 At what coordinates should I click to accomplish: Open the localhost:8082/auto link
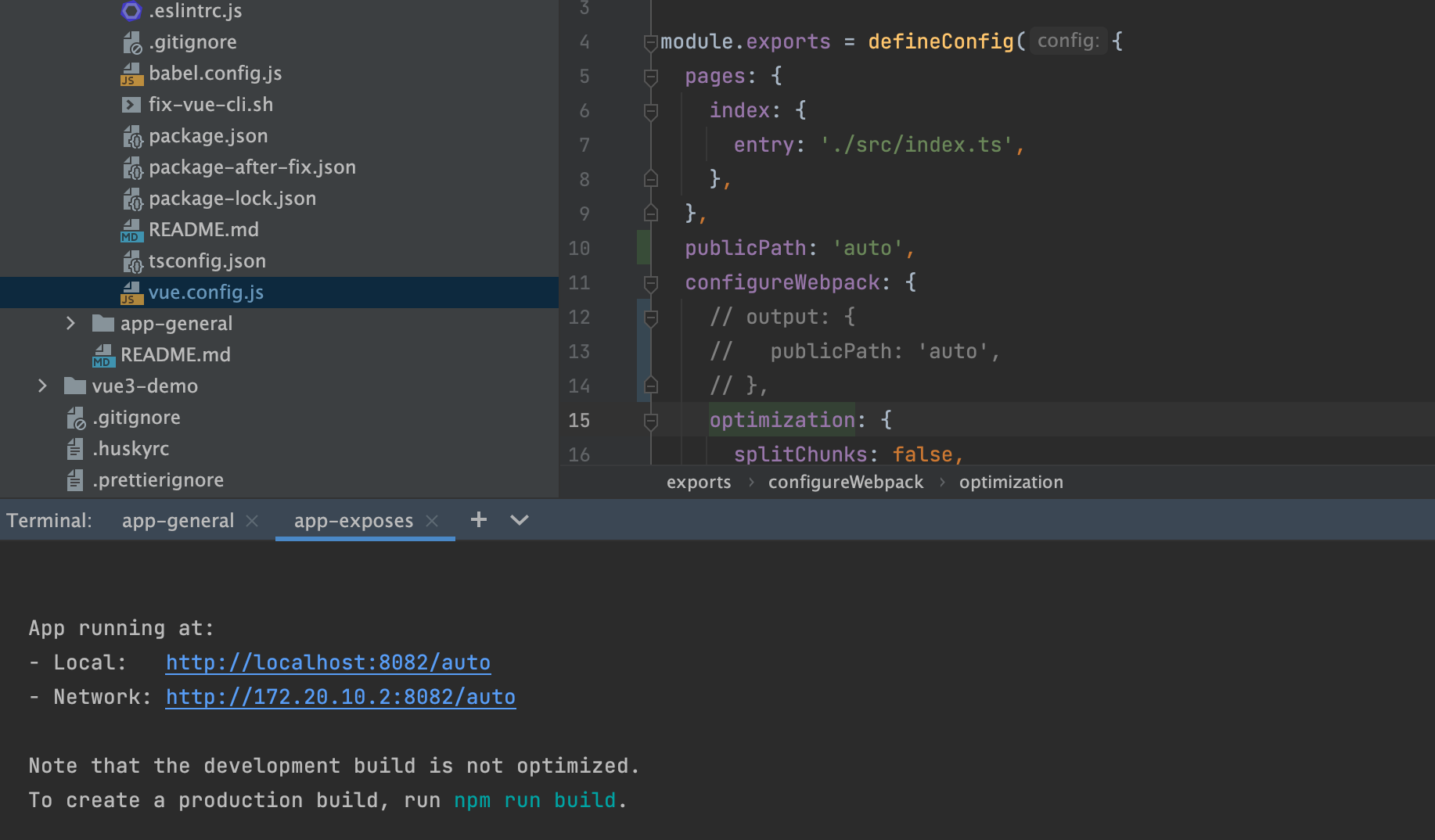[x=328, y=662]
